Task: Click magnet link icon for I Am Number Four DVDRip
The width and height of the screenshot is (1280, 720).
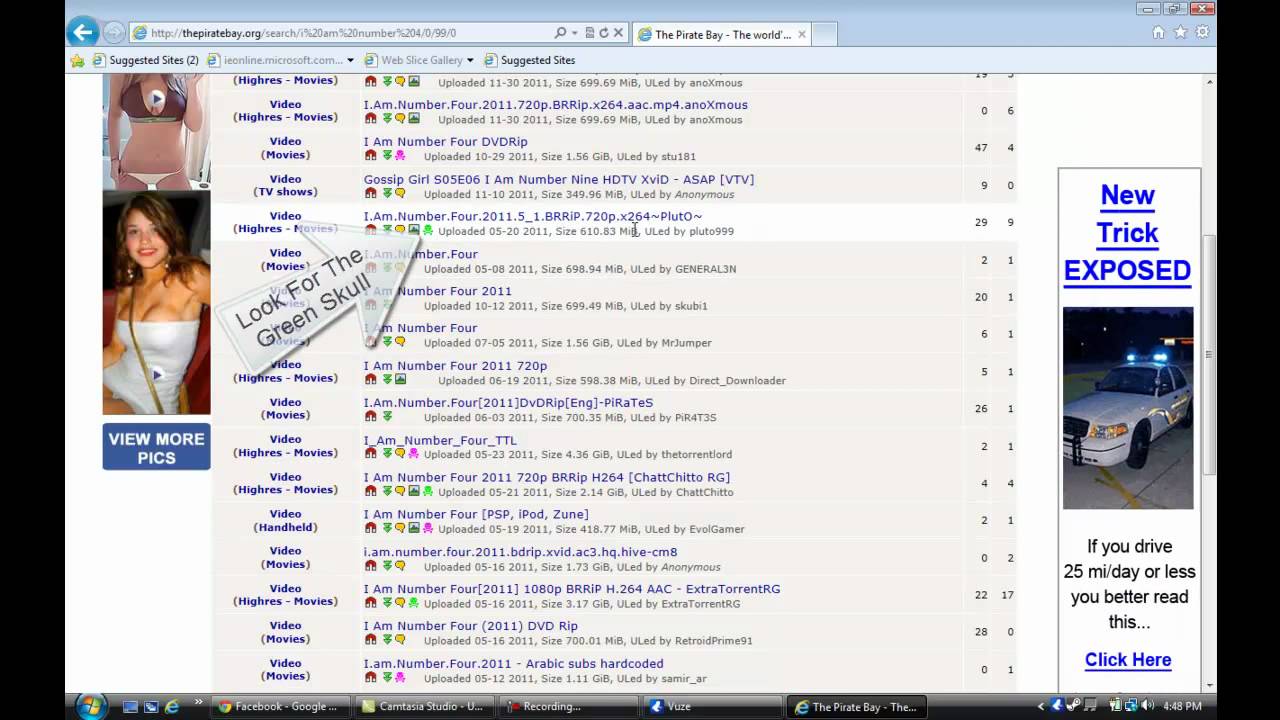Action: [371, 157]
